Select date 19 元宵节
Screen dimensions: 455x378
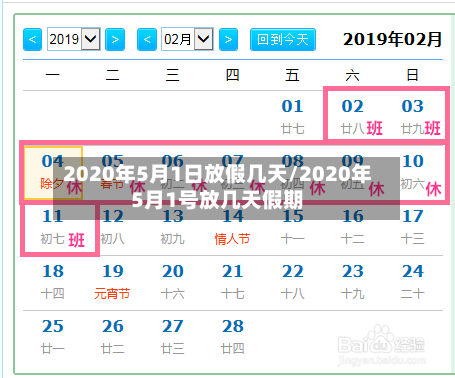[x=113, y=283]
